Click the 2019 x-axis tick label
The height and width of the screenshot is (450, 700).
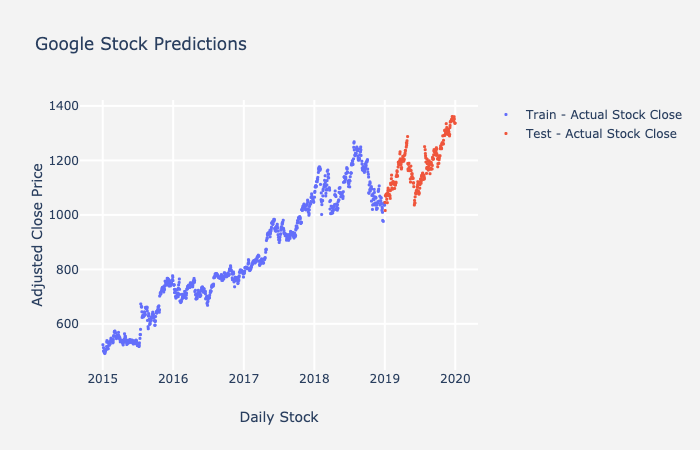[385, 378]
